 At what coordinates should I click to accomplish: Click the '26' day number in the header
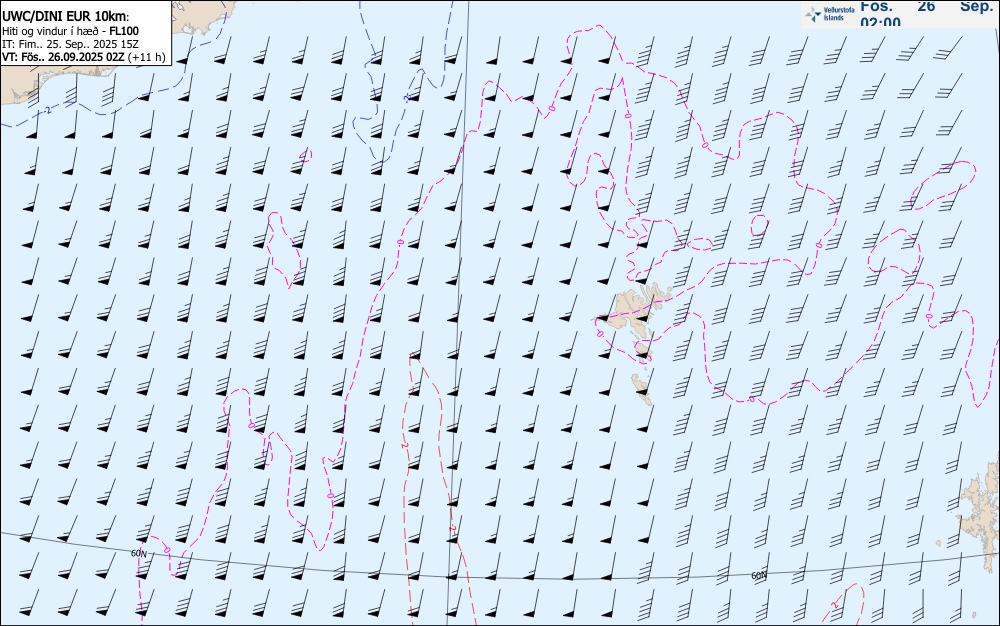[x=926, y=6]
